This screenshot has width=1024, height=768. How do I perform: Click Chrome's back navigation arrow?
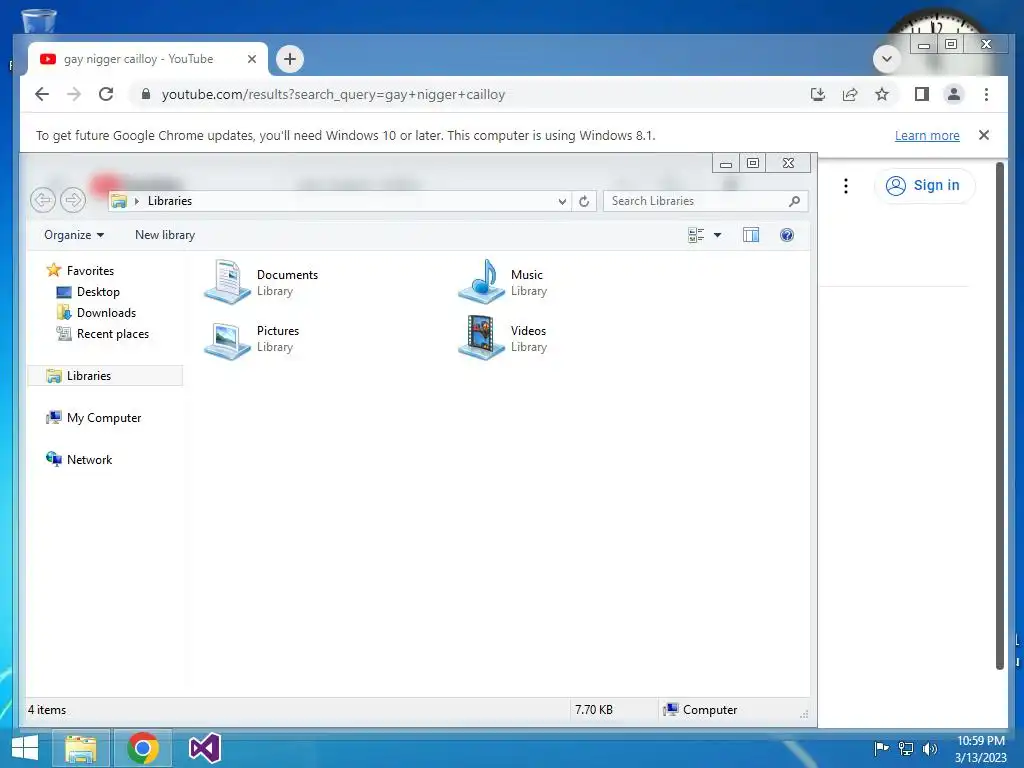coord(42,94)
